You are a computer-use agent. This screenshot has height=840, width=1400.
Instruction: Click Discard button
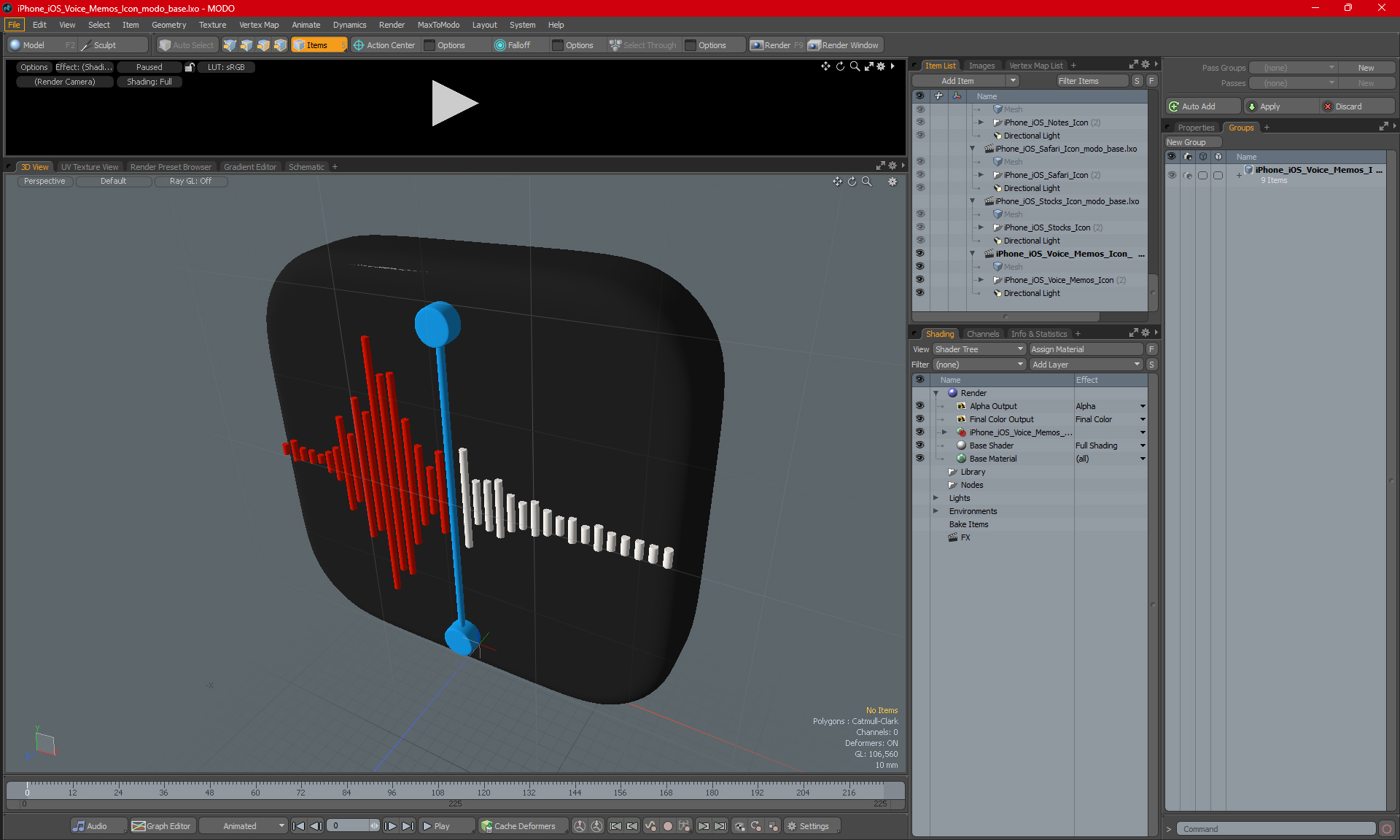point(1357,106)
